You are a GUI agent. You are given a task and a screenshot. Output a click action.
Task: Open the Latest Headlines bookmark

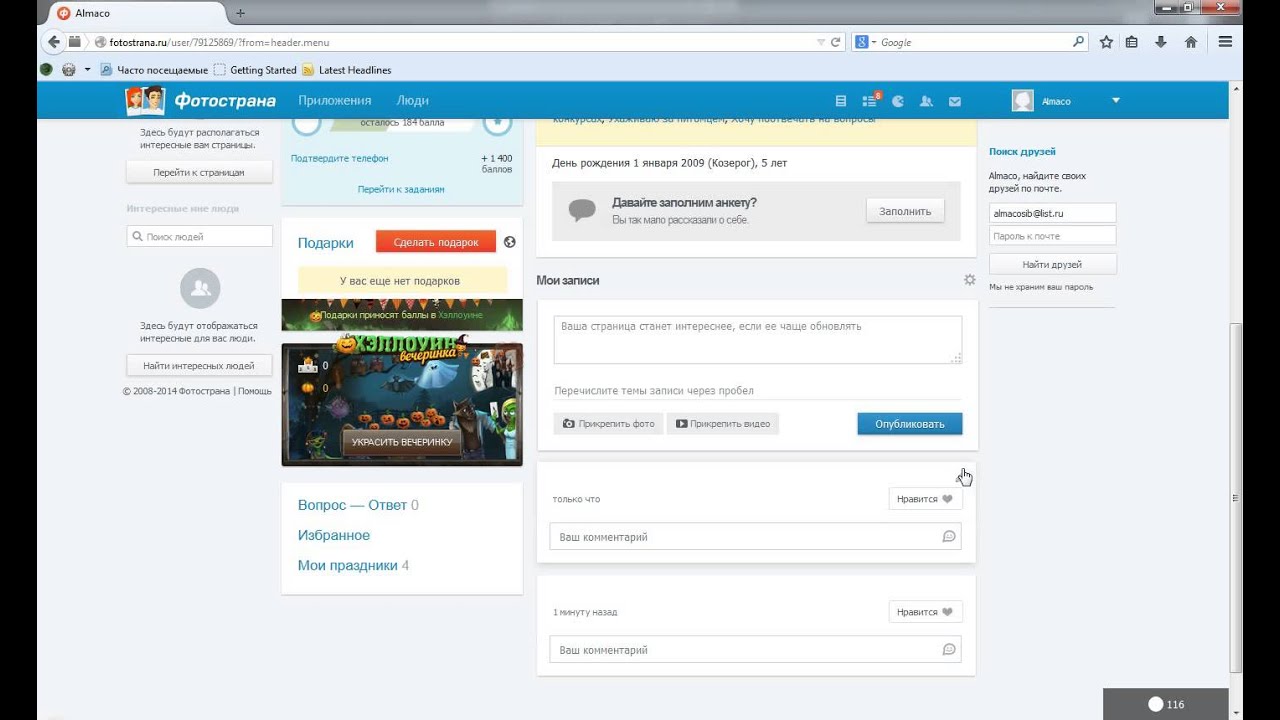click(346, 70)
